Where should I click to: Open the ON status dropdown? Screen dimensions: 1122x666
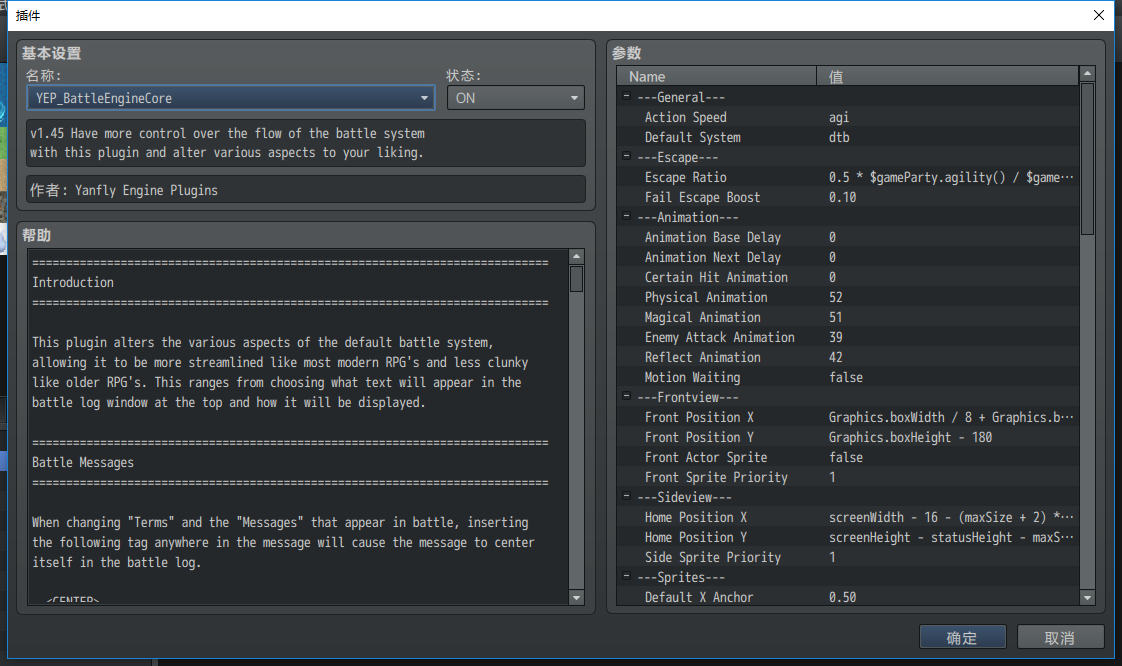515,98
